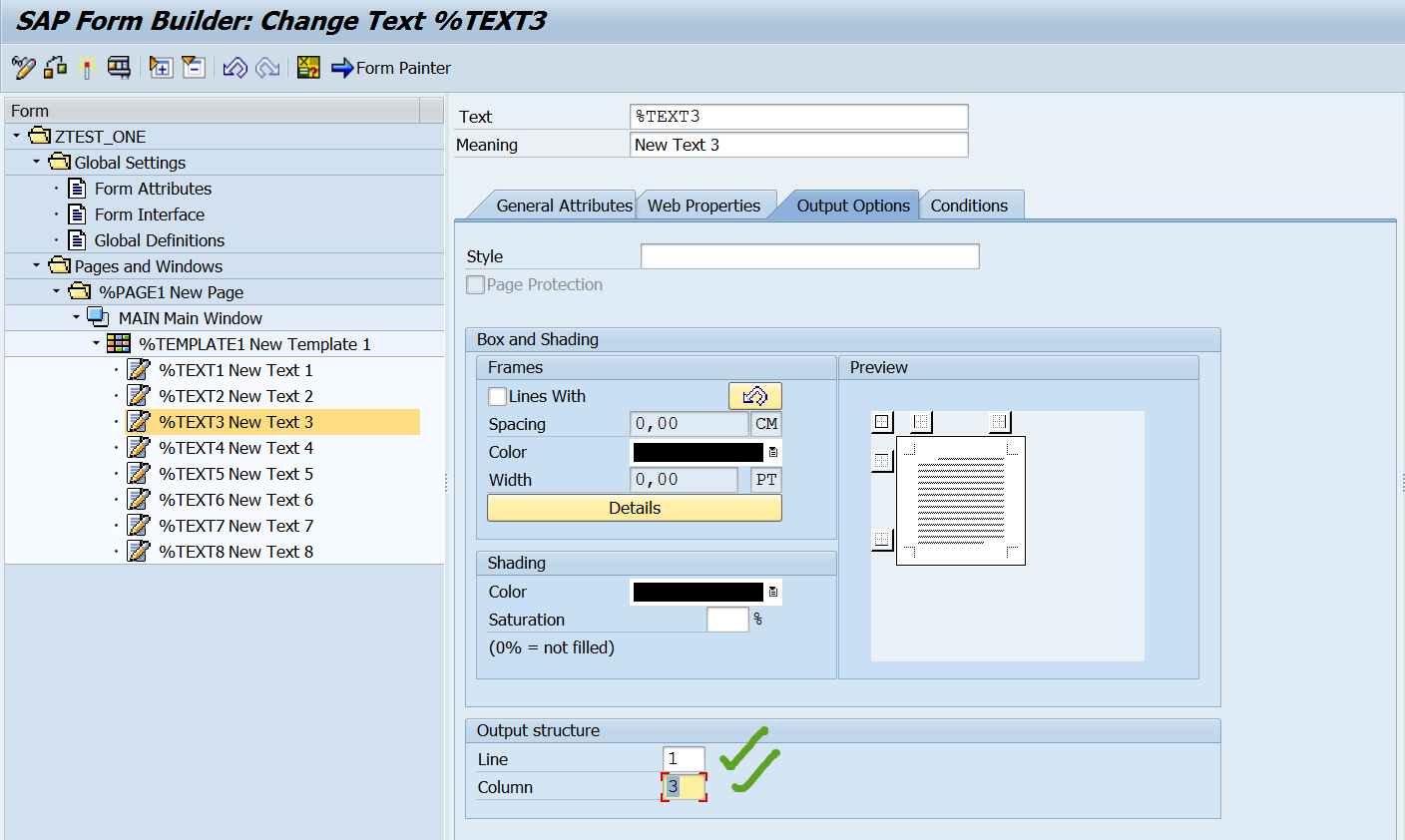1405x840 pixels.
Task: Collapse the Pages and Windows folder
Action: coord(34,265)
